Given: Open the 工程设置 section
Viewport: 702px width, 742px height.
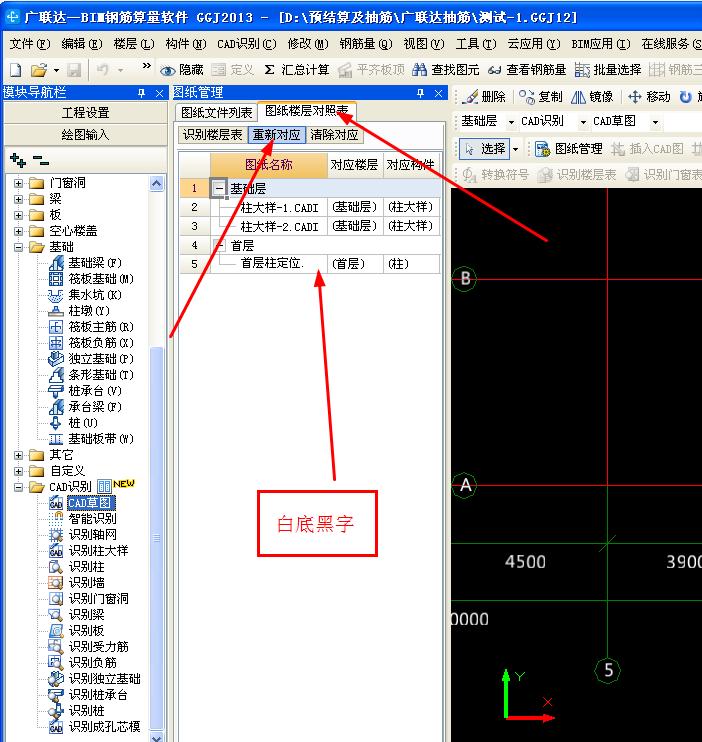Looking at the screenshot, I should [85, 113].
